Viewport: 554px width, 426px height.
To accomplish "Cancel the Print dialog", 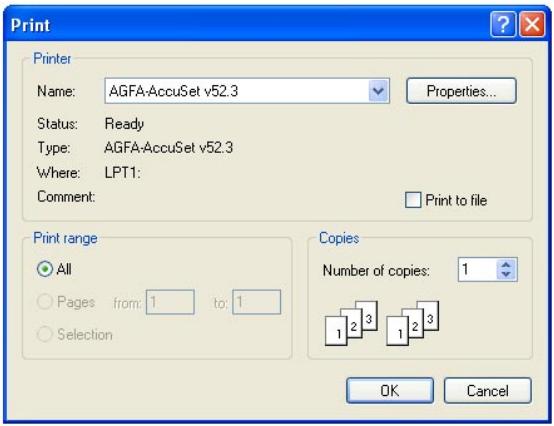I will tap(488, 391).
